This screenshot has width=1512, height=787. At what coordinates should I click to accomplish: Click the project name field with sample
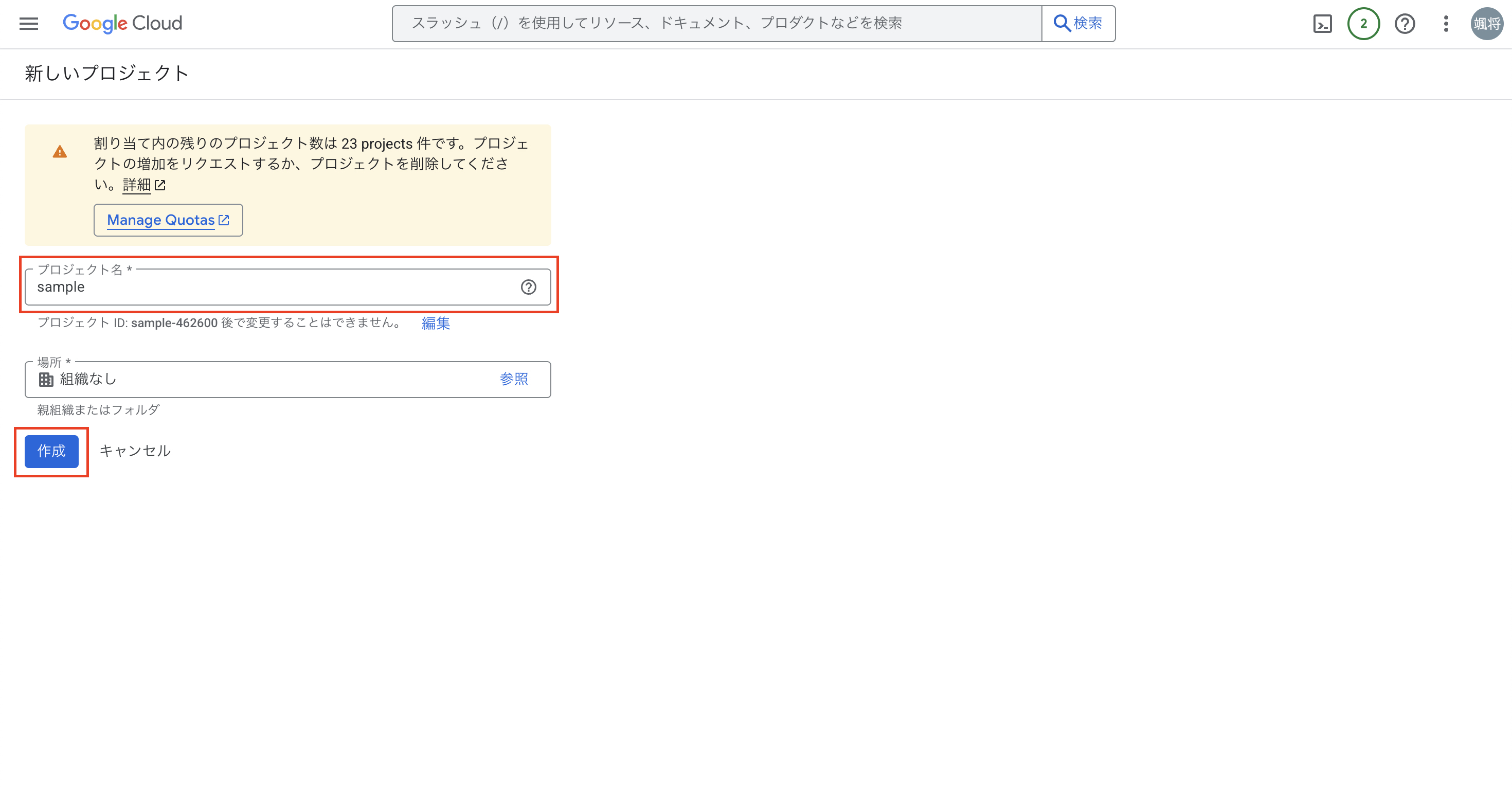tap(288, 287)
